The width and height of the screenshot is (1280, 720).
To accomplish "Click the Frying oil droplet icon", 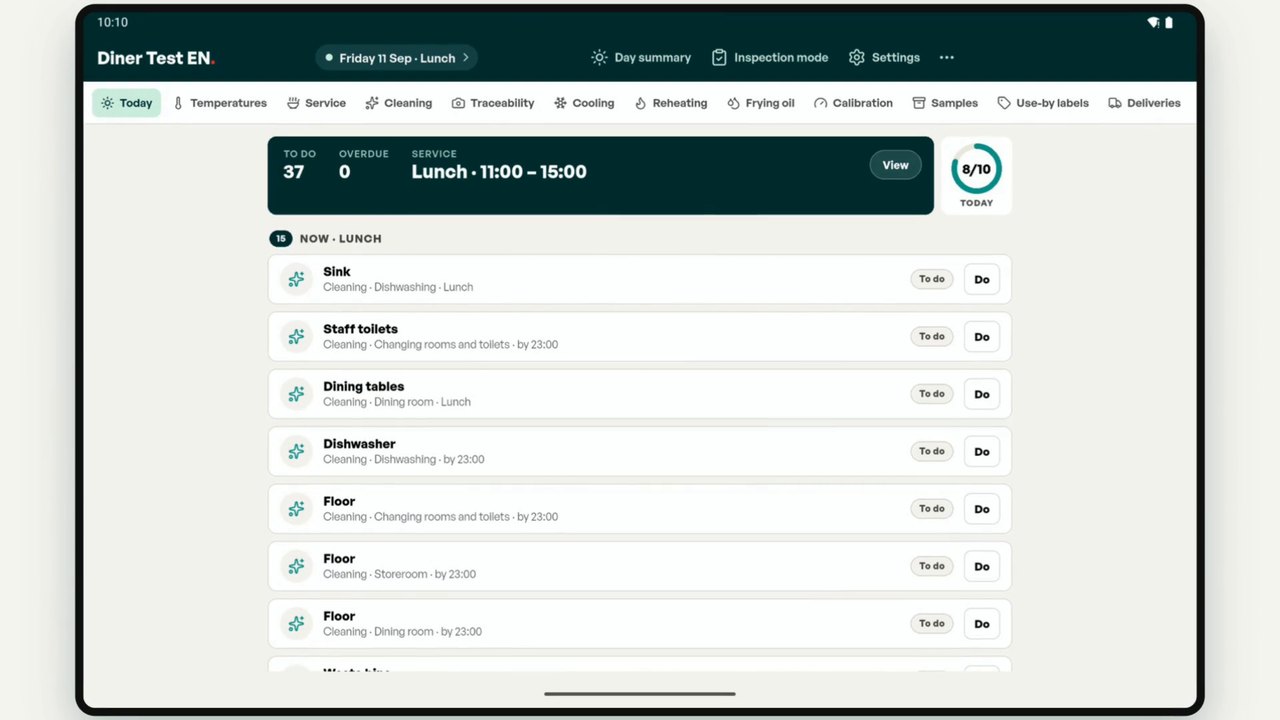I will click(733, 103).
